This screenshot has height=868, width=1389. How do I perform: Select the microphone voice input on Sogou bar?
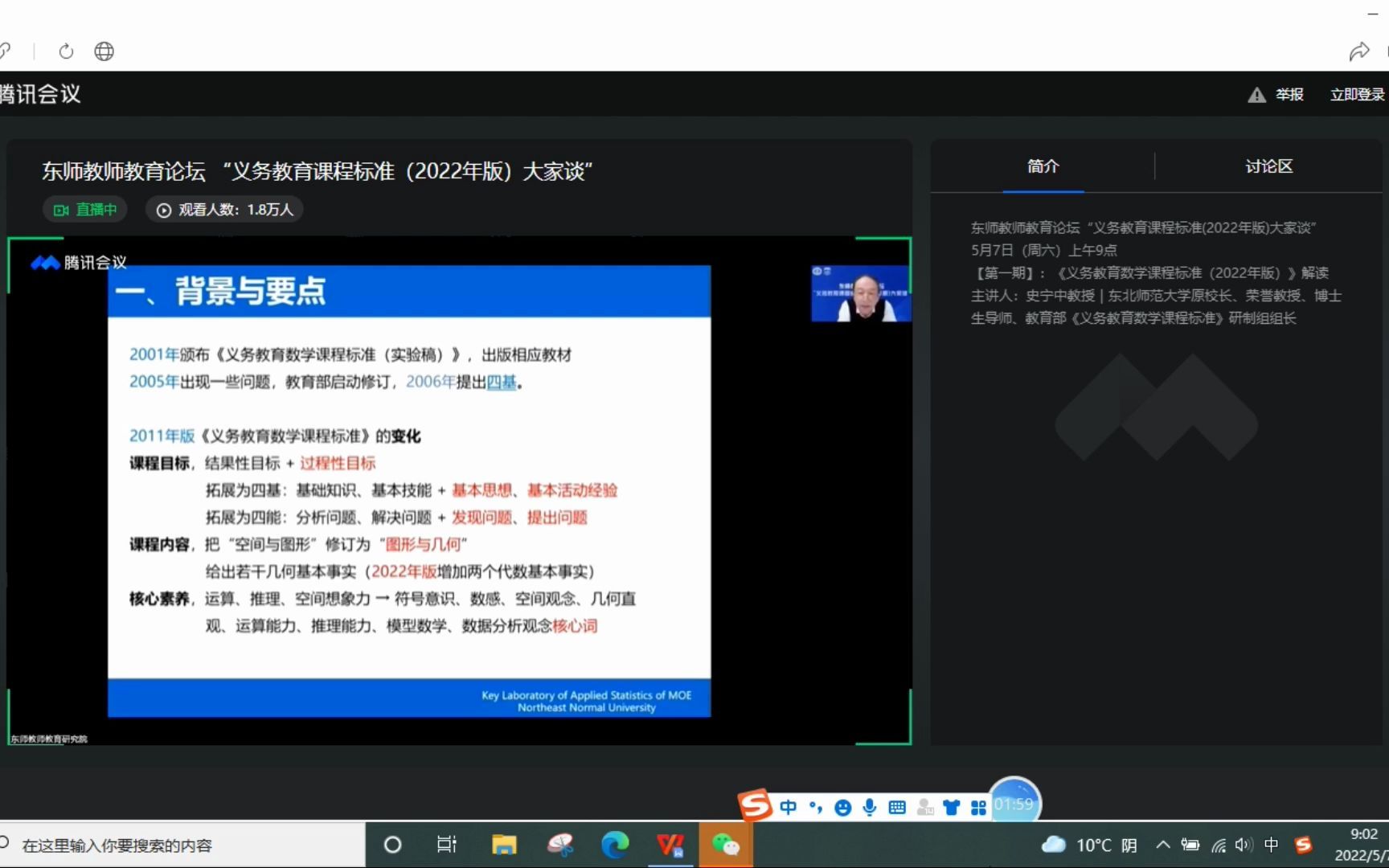[x=869, y=808]
